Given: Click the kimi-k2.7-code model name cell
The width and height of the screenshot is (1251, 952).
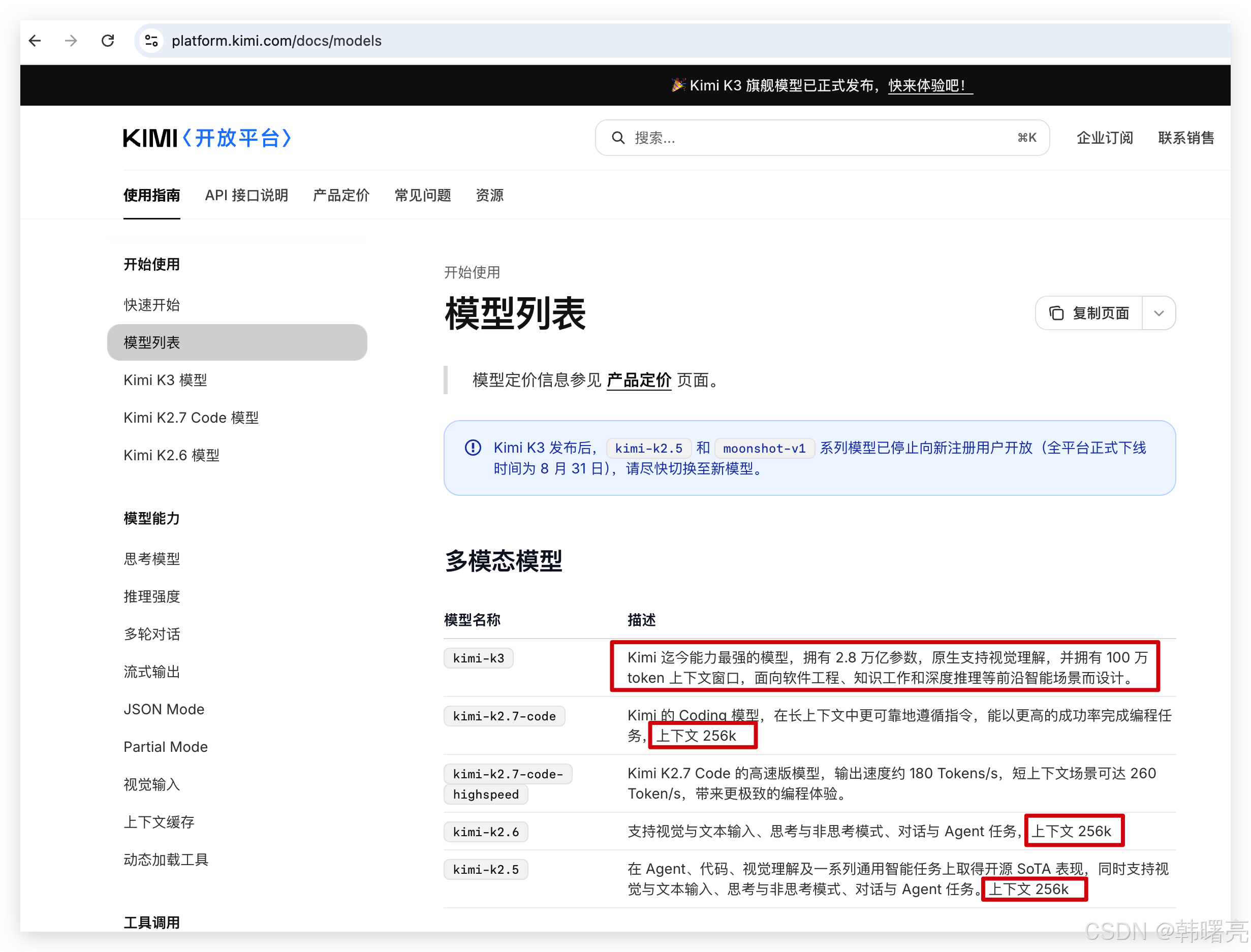Looking at the screenshot, I should (x=505, y=716).
